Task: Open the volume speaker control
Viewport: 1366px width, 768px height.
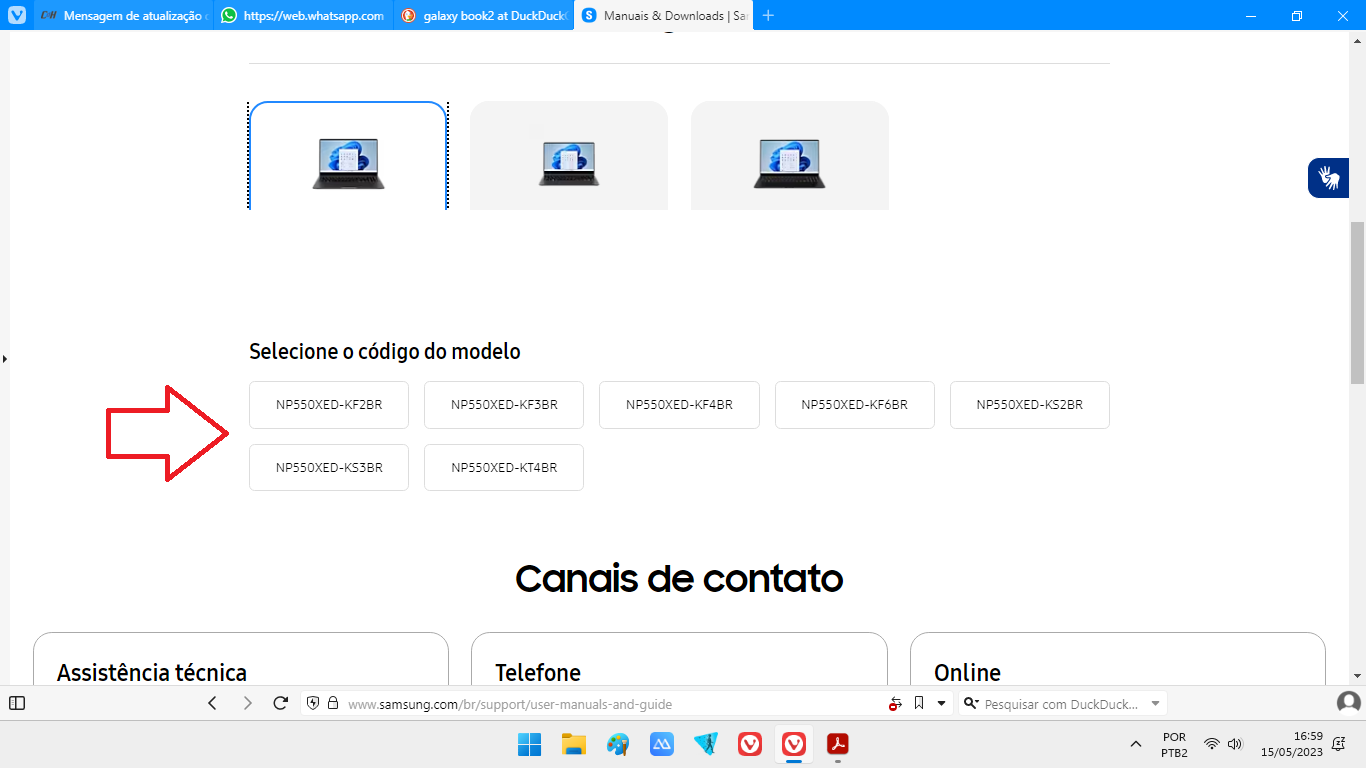Action: 1235,744
